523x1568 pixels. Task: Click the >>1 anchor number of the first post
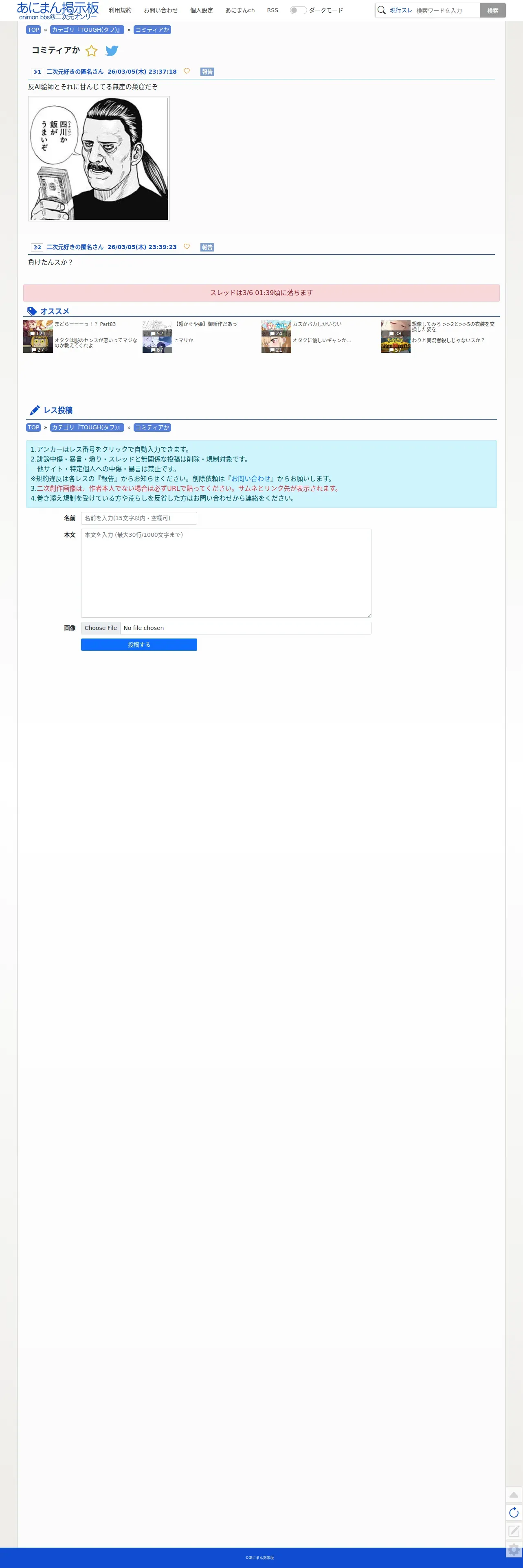(x=37, y=72)
